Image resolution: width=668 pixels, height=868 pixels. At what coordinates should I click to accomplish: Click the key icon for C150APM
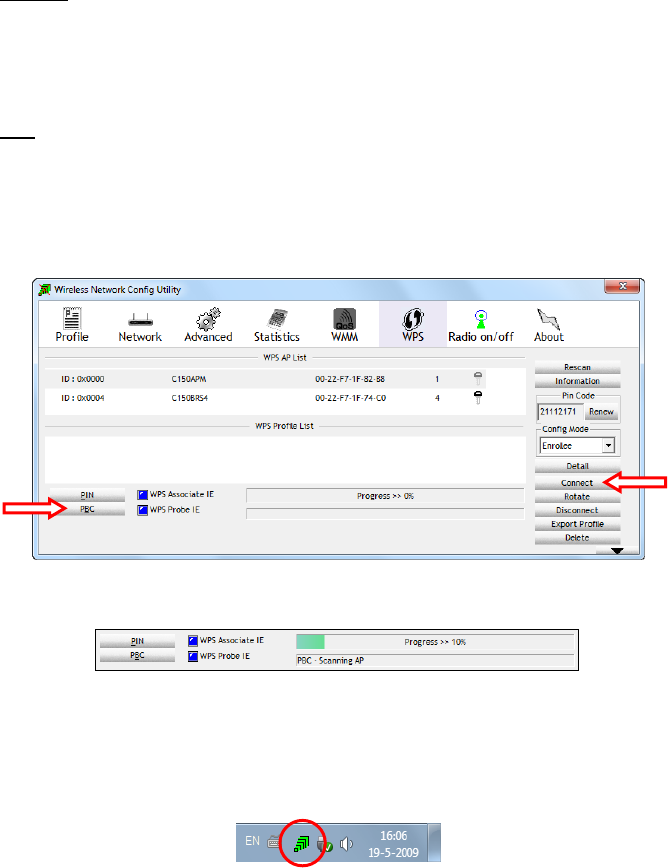478,379
